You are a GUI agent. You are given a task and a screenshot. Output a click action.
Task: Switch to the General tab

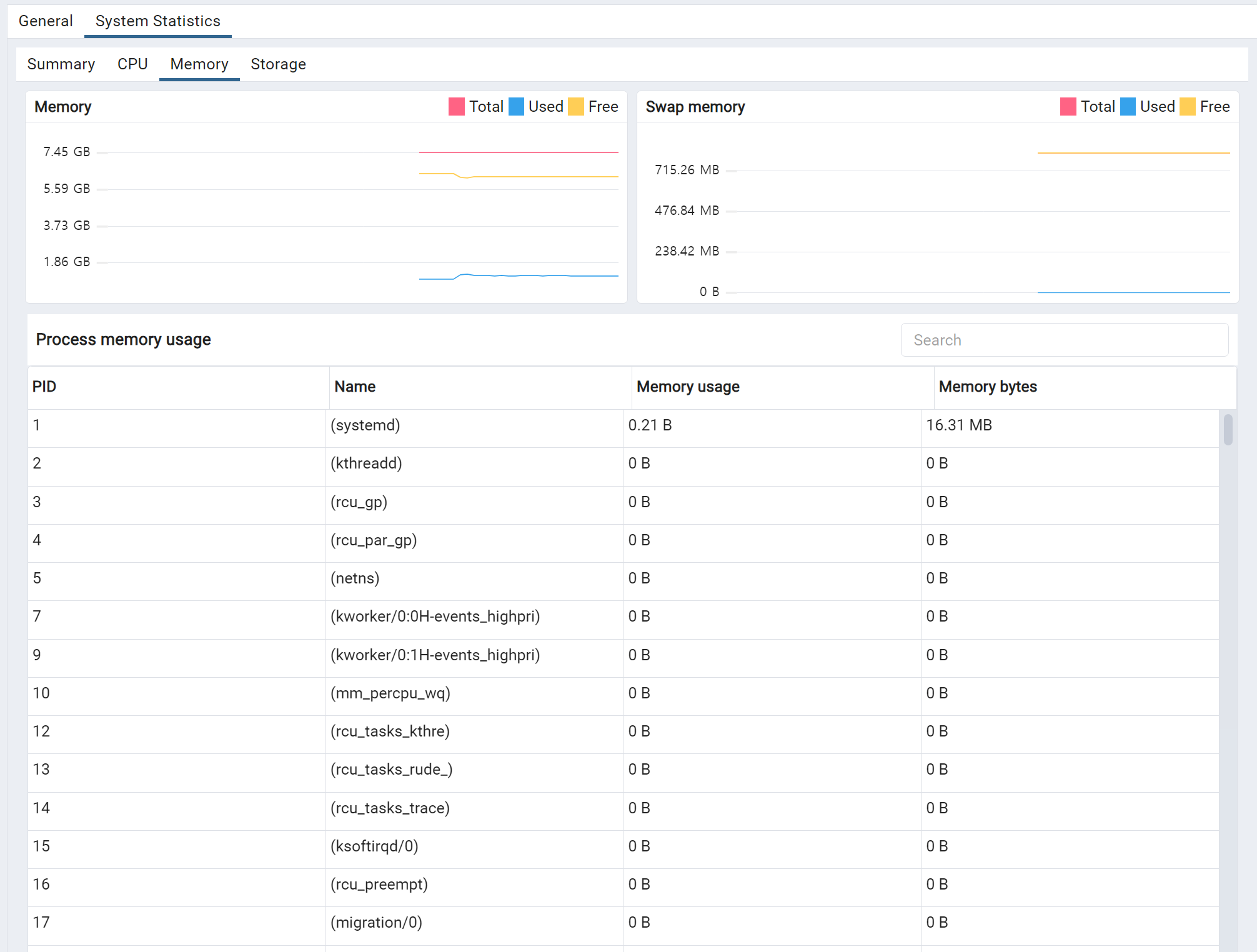[x=46, y=21]
